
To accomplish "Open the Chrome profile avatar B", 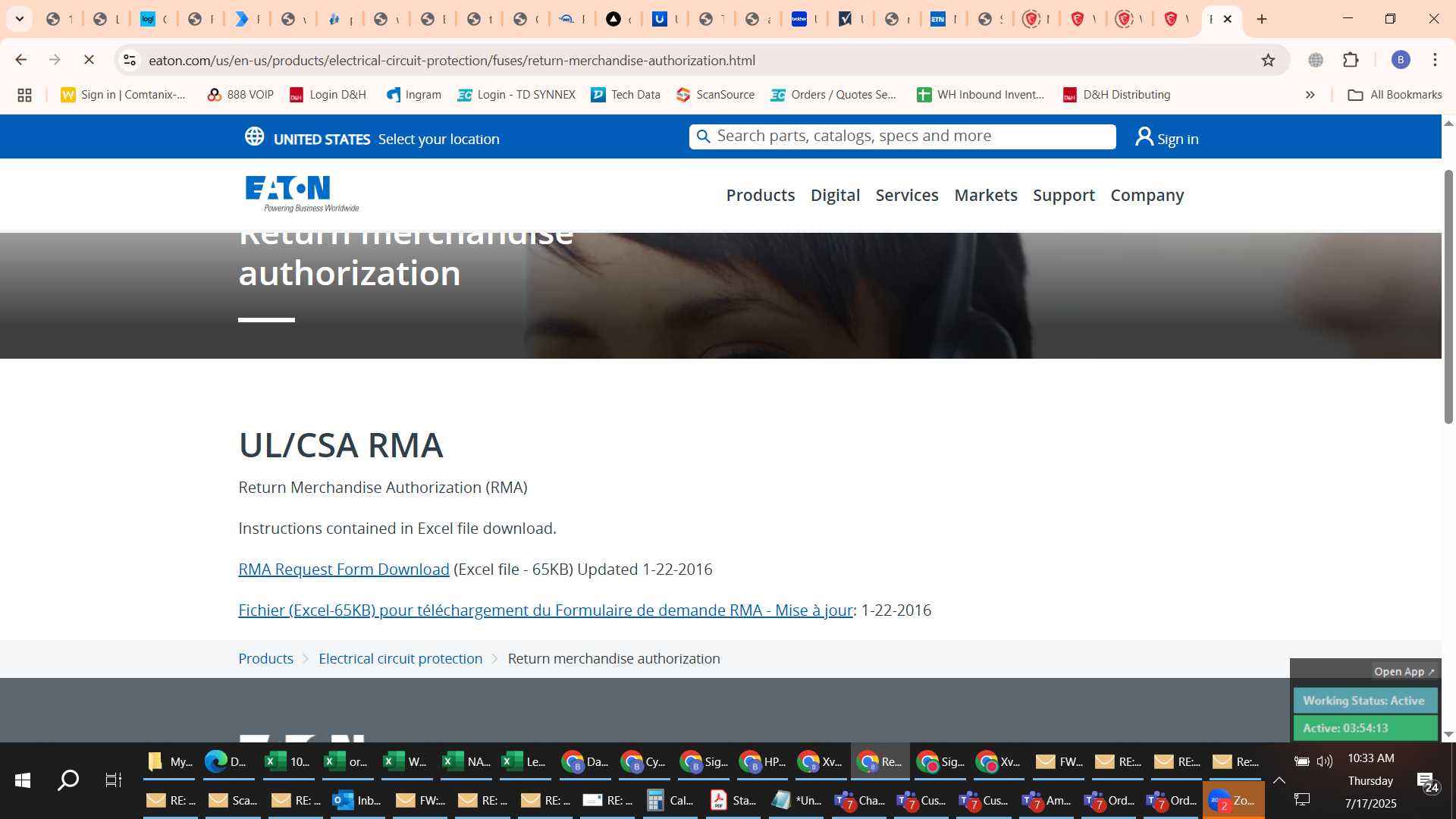I will [x=1401, y=60].
